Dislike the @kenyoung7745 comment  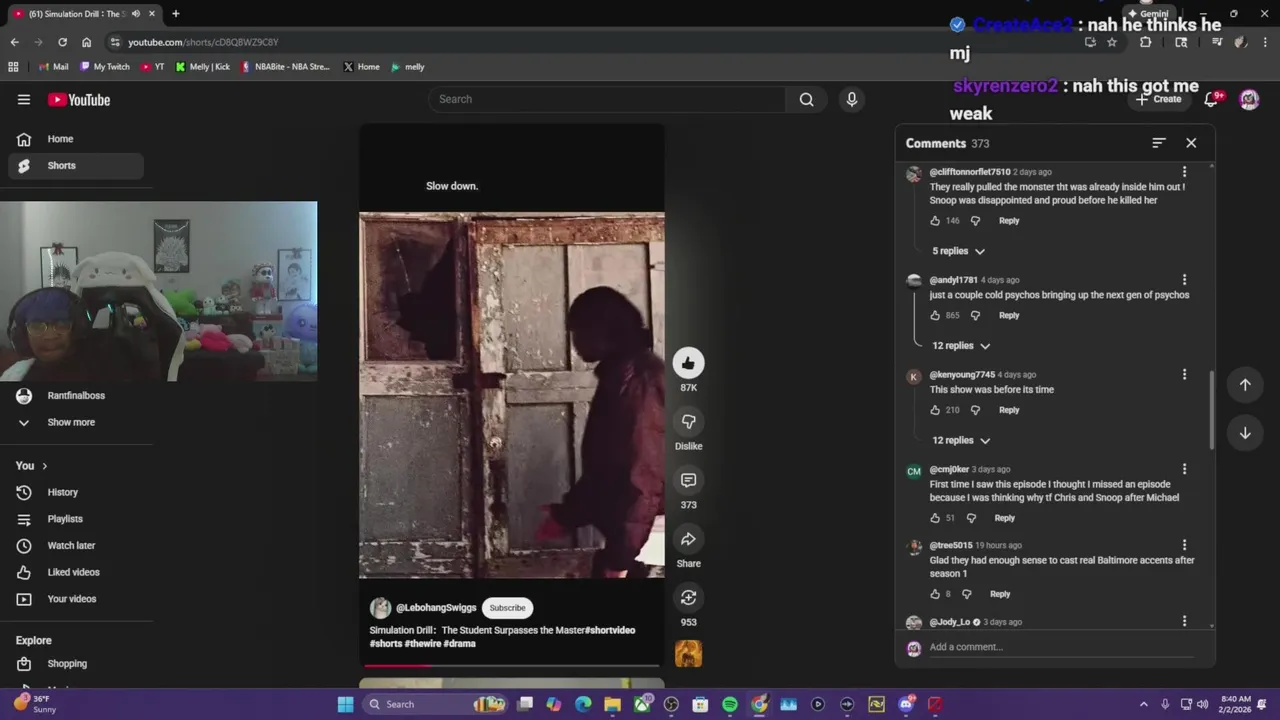click(975, 410)
